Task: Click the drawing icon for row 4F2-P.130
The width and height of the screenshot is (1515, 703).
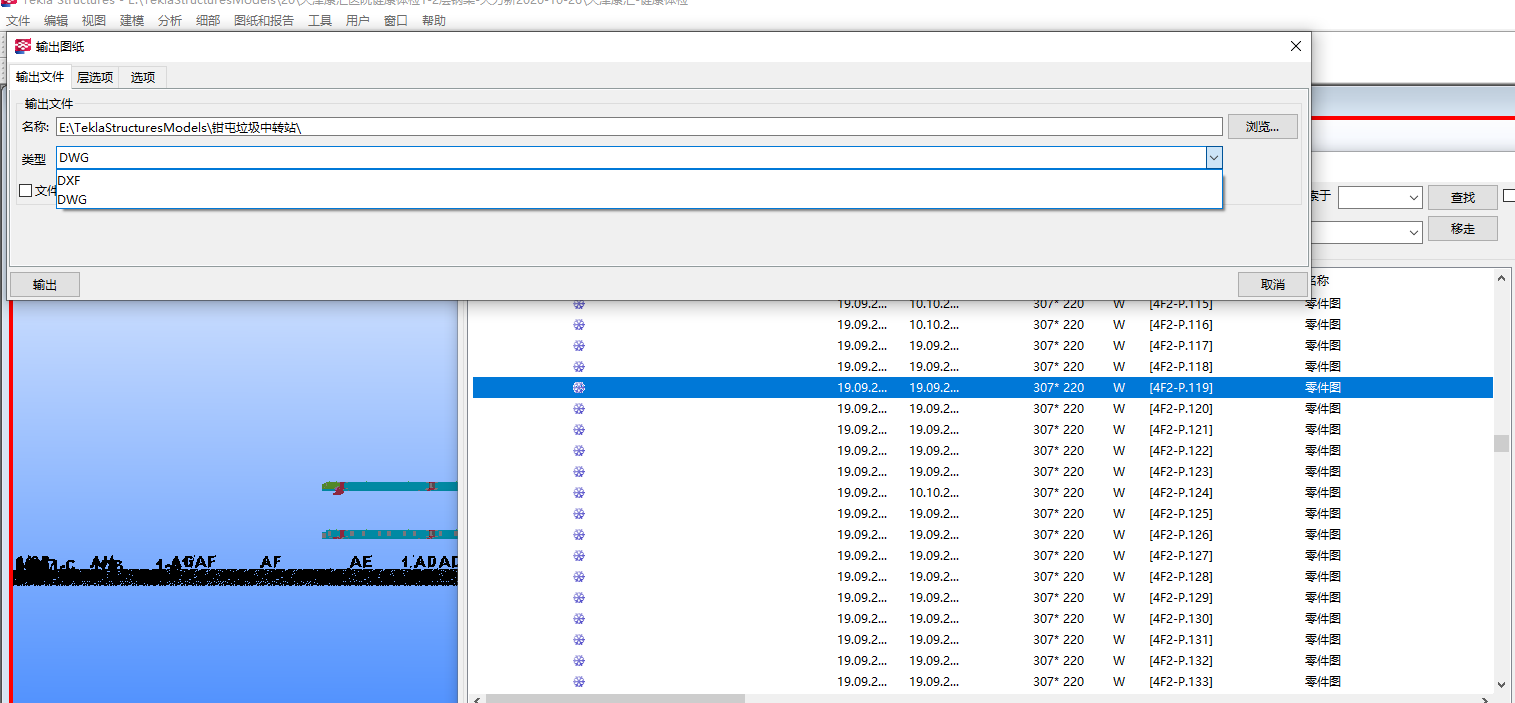Action: (578, 618)
